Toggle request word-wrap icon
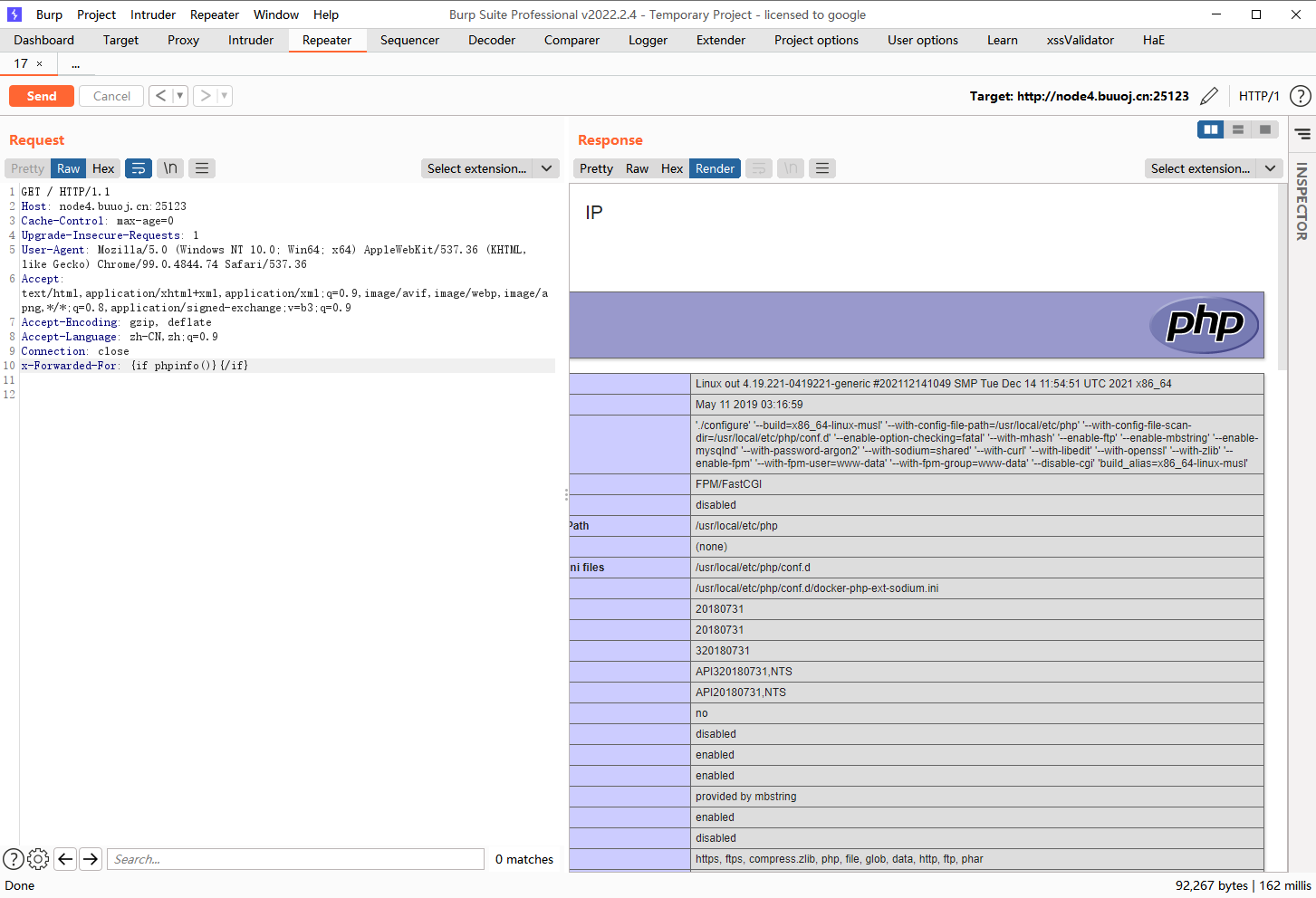This screenshot has width=1316, height=898. (x=139, y=168)
